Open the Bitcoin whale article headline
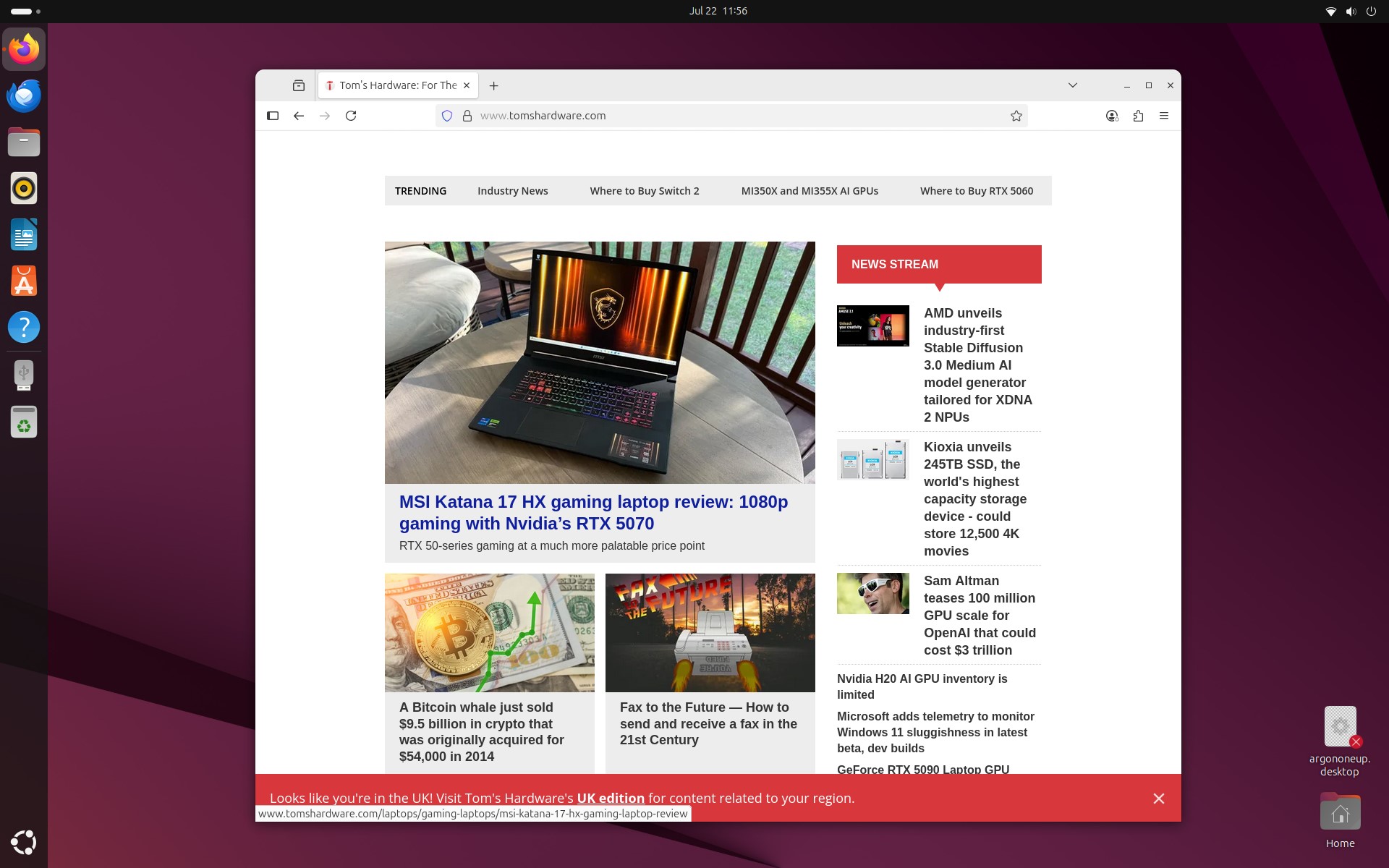The height and width of the screenshot is (868, 1389). tap(482, 731)
